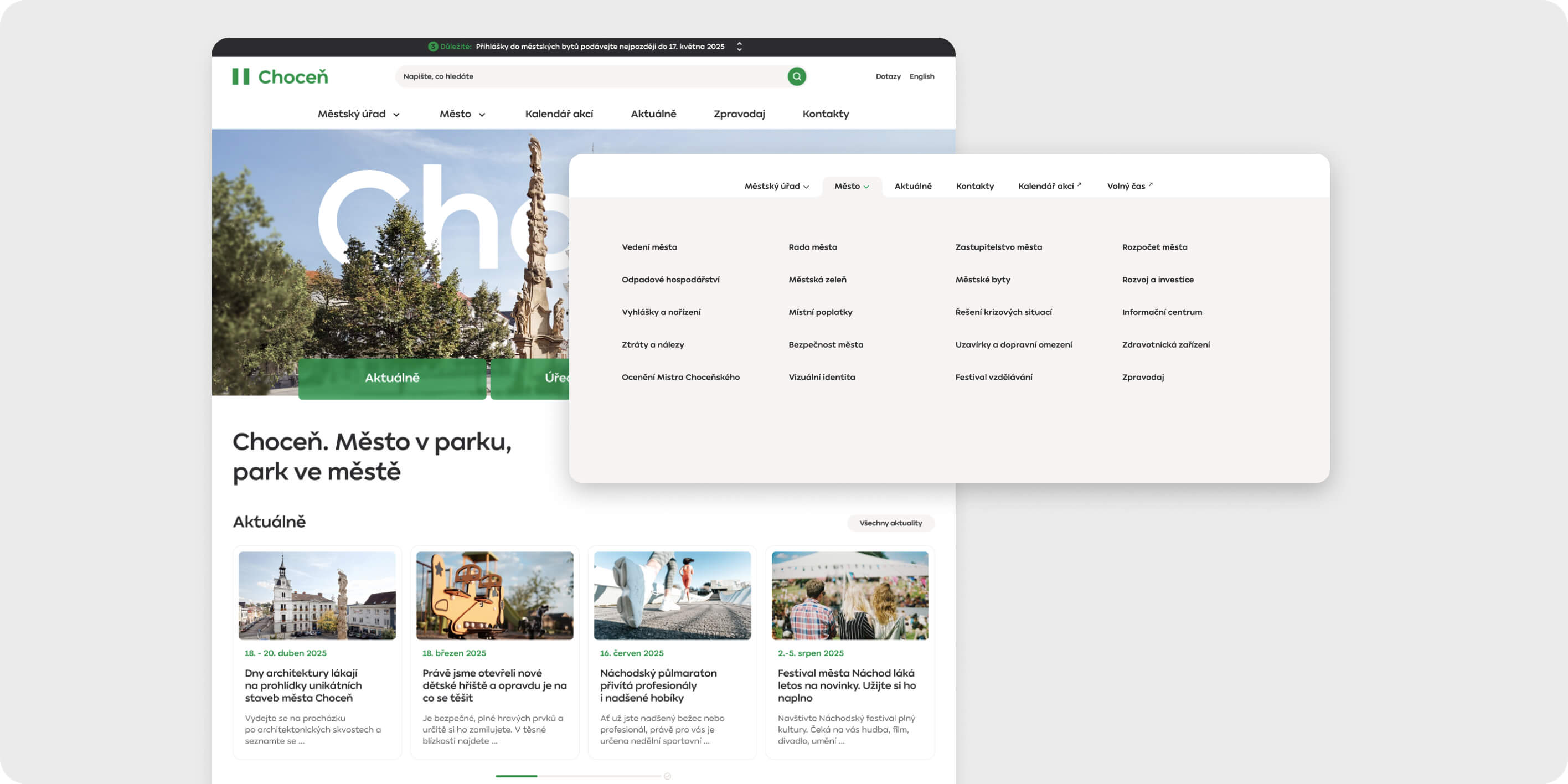Image resolution: width=1568 pixels, height=784 pixels.
Task: Open the playground article thumbnail image
Action: pyautogui.click(x=494, y=595)
